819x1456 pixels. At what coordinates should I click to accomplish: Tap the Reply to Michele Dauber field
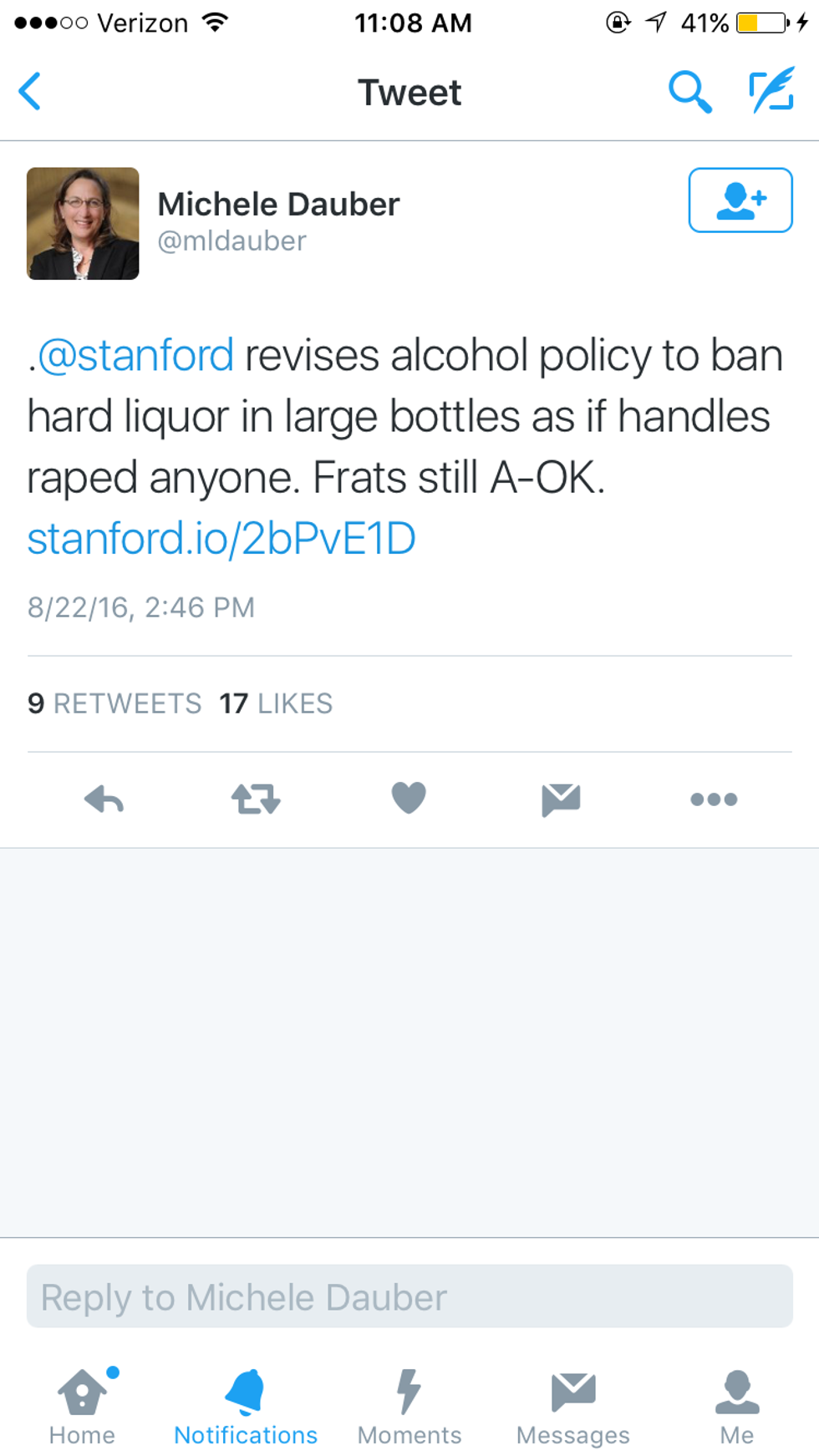[x=409, y=1296]
